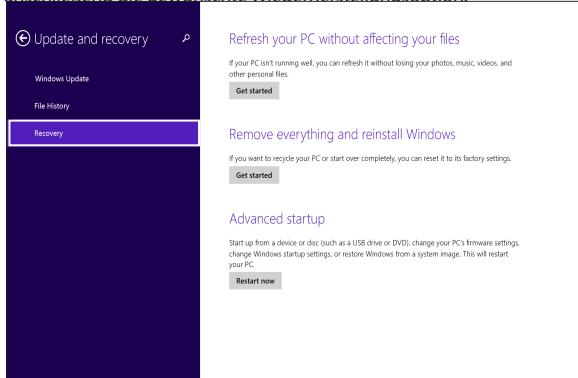The width and height of the screenshot is (578, 378).
Task: Go back using the circled arrow icon
Action: [x=23, y=38]
